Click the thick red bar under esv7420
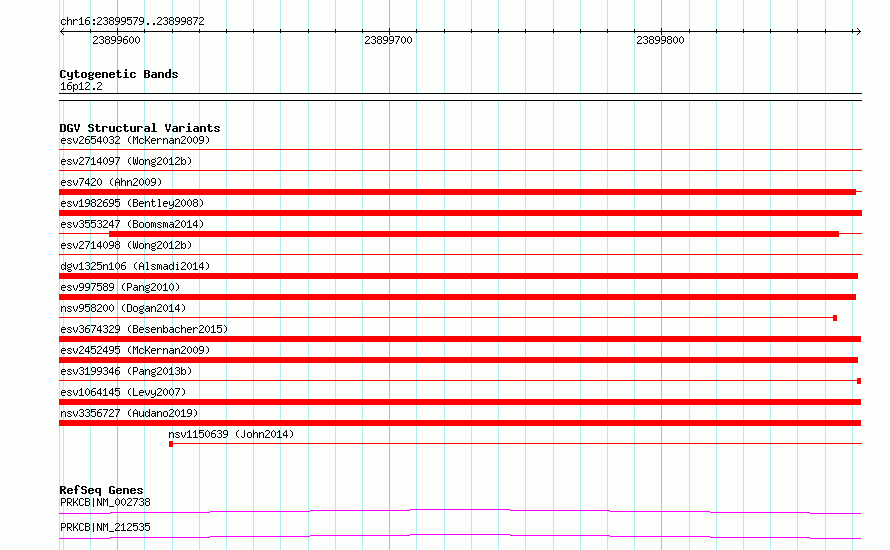890x550 pixels. 457,192
